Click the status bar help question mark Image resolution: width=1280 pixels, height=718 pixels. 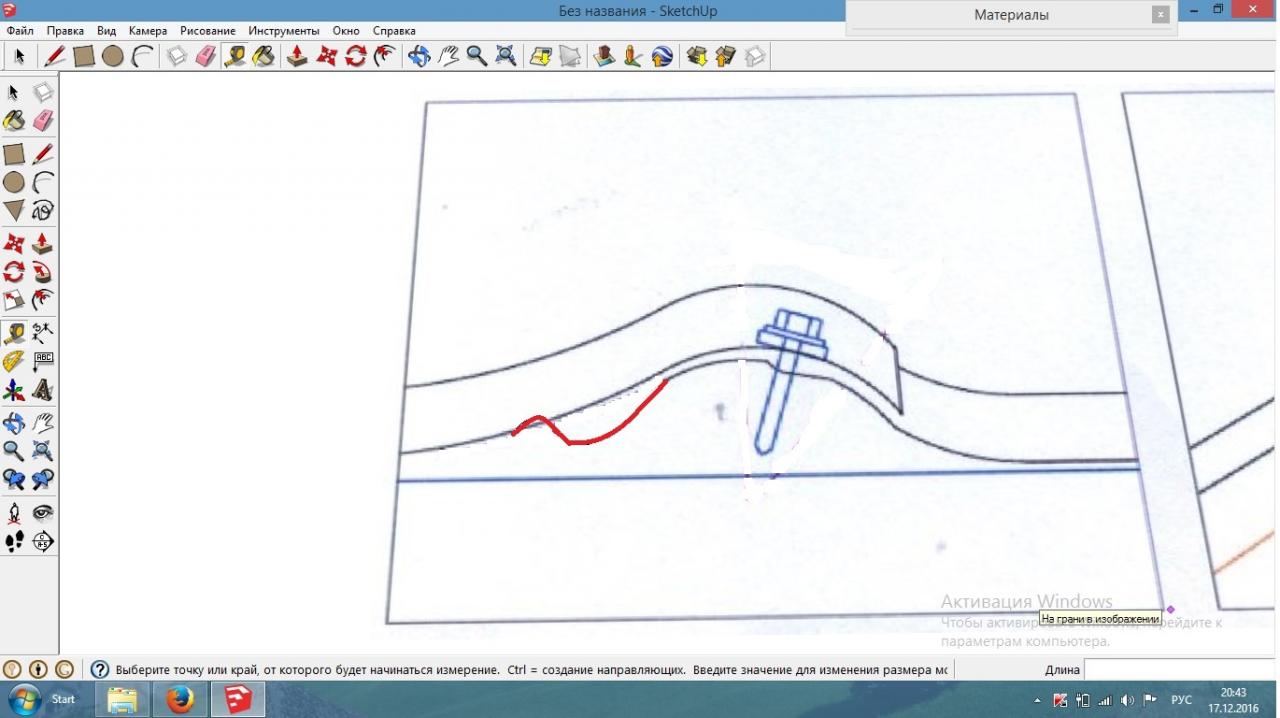pos(100,670)
